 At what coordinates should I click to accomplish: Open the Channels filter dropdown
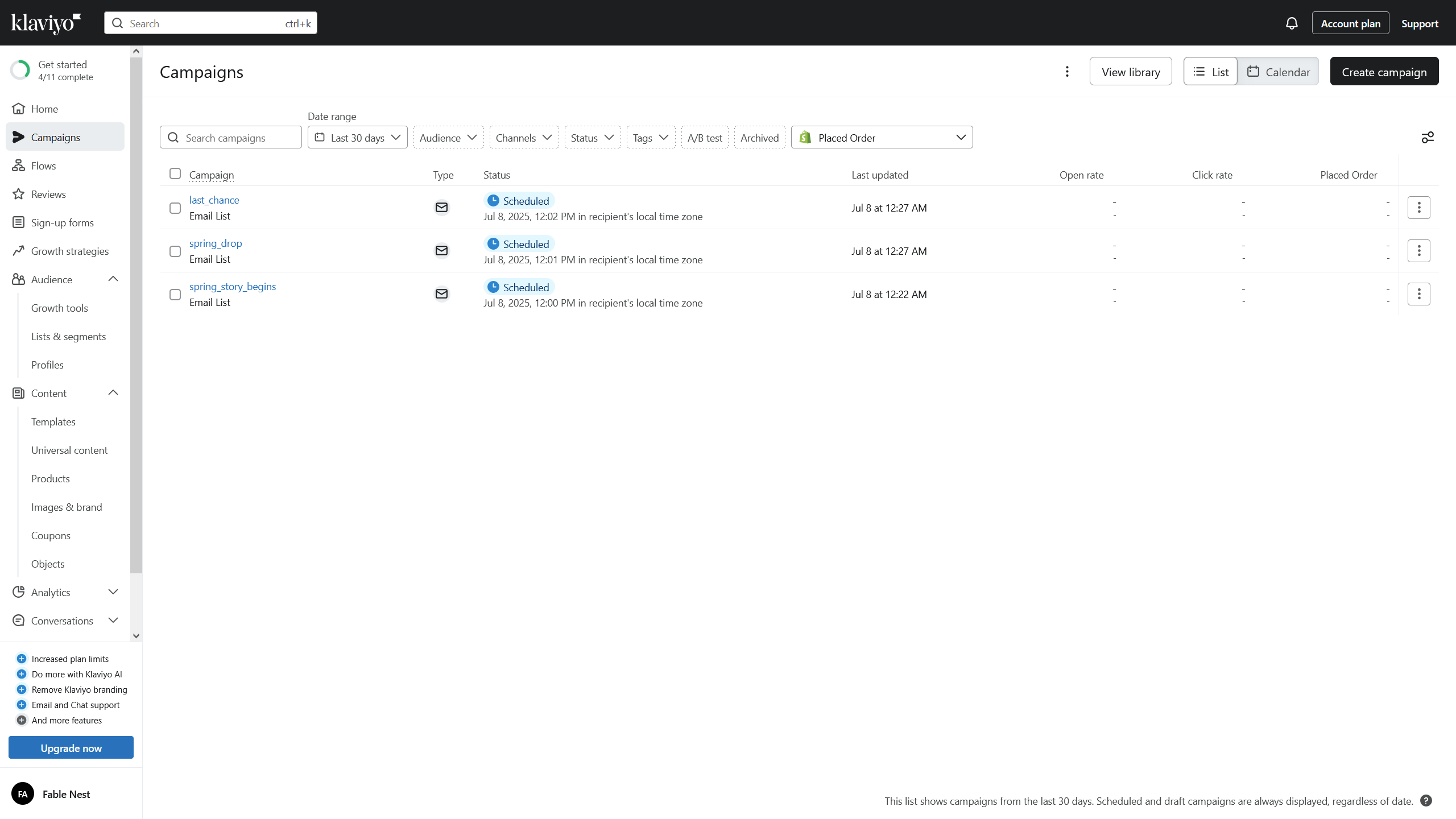524,138
